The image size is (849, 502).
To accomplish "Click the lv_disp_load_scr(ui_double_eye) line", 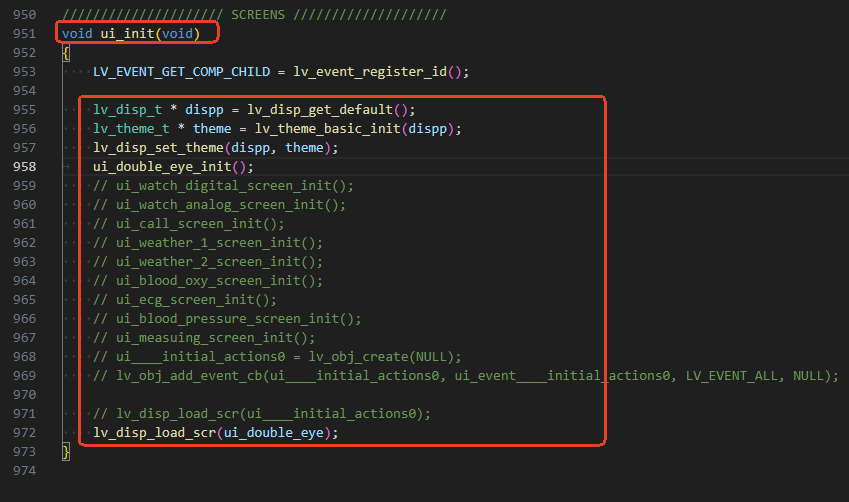I will tap(215, 432).
